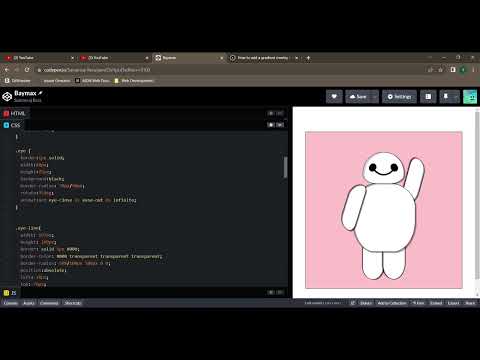Click Add to Collection in the footer
This screenshot has height=360, width=480.
[x=392, y=303]
